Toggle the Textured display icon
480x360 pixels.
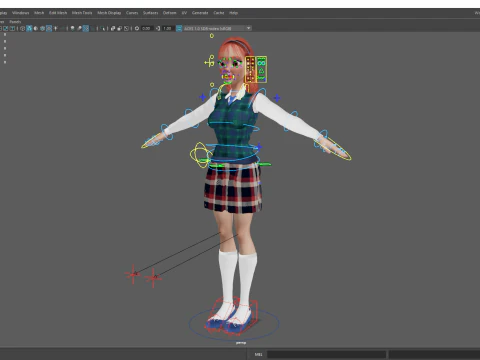[49, 28]
